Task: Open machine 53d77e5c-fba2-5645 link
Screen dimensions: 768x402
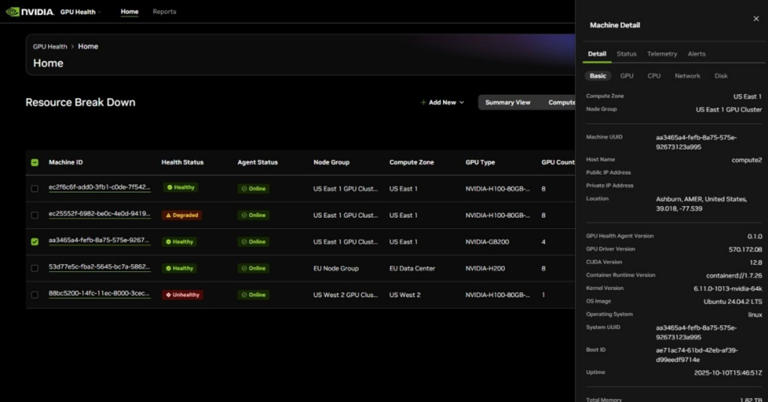Action: (x=99, y=267)
